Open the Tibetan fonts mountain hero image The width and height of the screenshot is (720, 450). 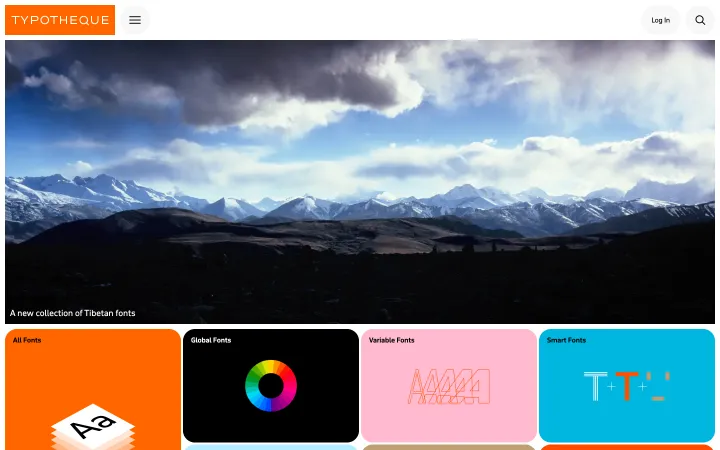[360, 181]
